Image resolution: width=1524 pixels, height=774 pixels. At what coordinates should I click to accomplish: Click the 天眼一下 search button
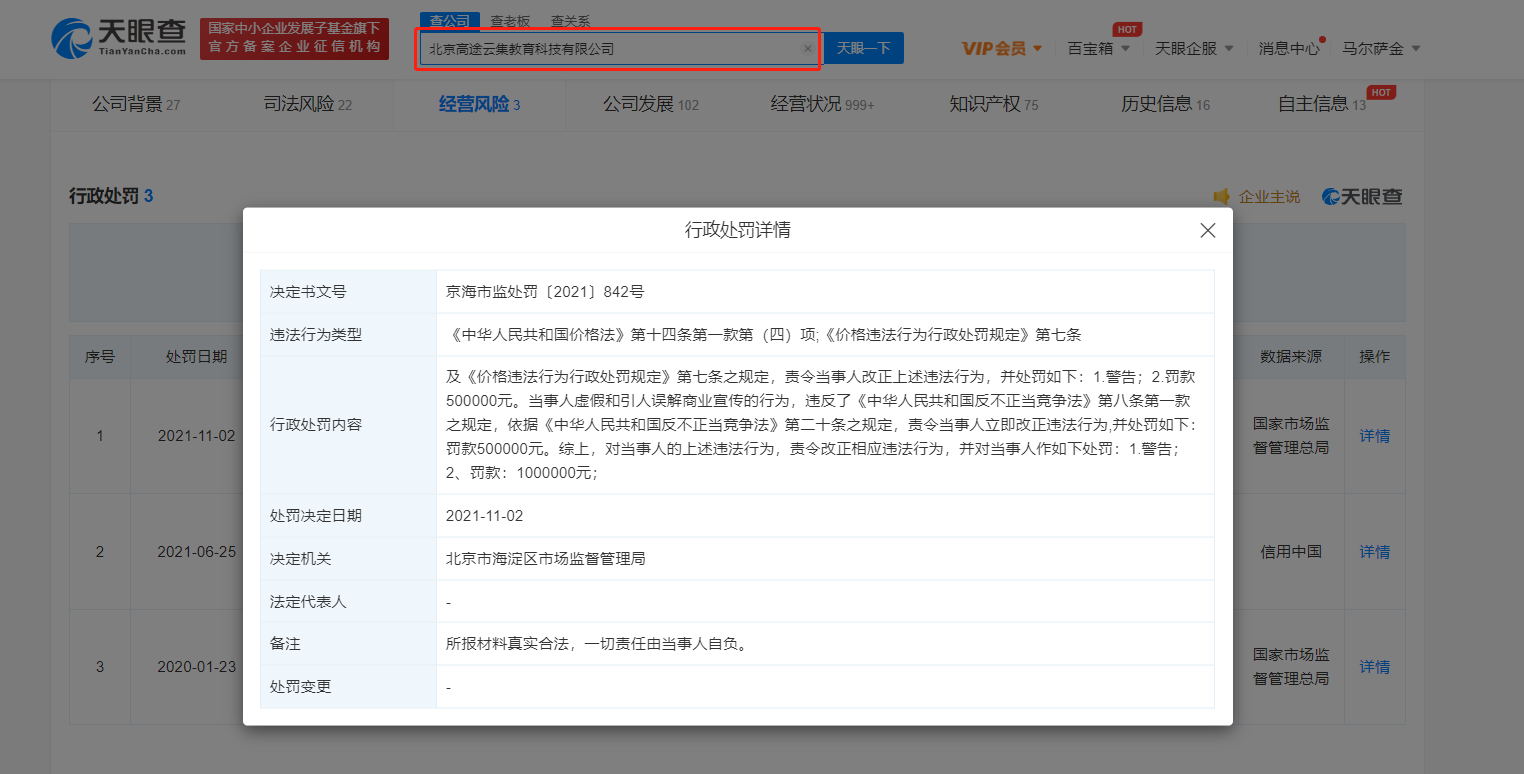tap(863, 47)
